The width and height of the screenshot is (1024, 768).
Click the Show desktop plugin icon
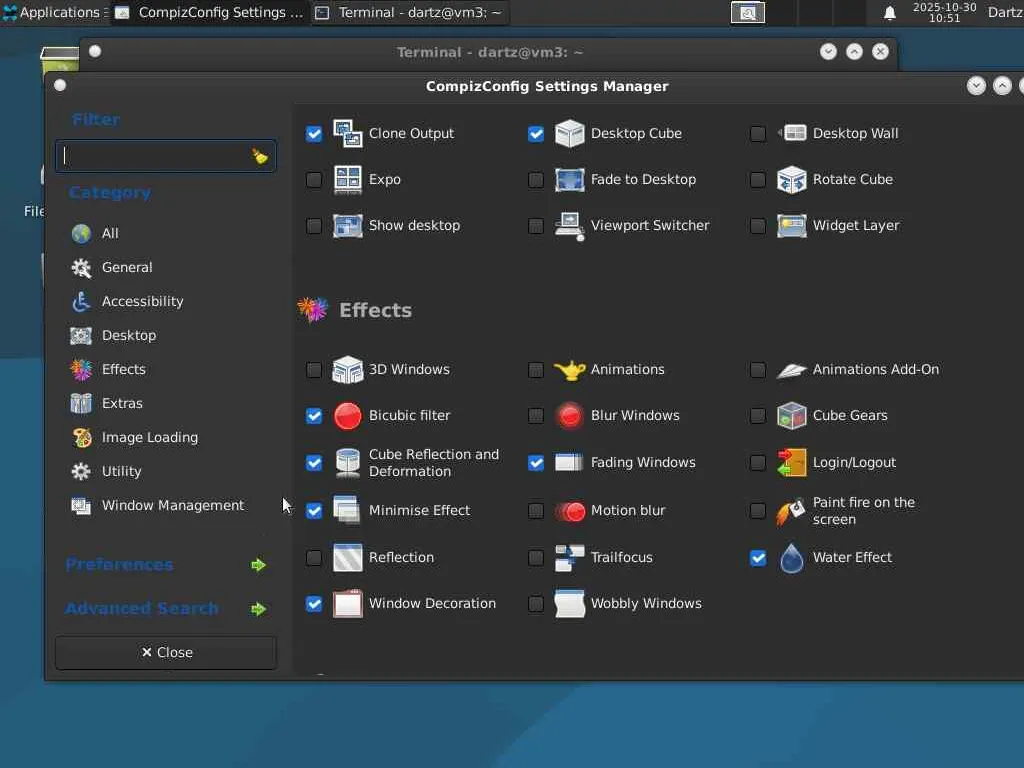point(347,225)
